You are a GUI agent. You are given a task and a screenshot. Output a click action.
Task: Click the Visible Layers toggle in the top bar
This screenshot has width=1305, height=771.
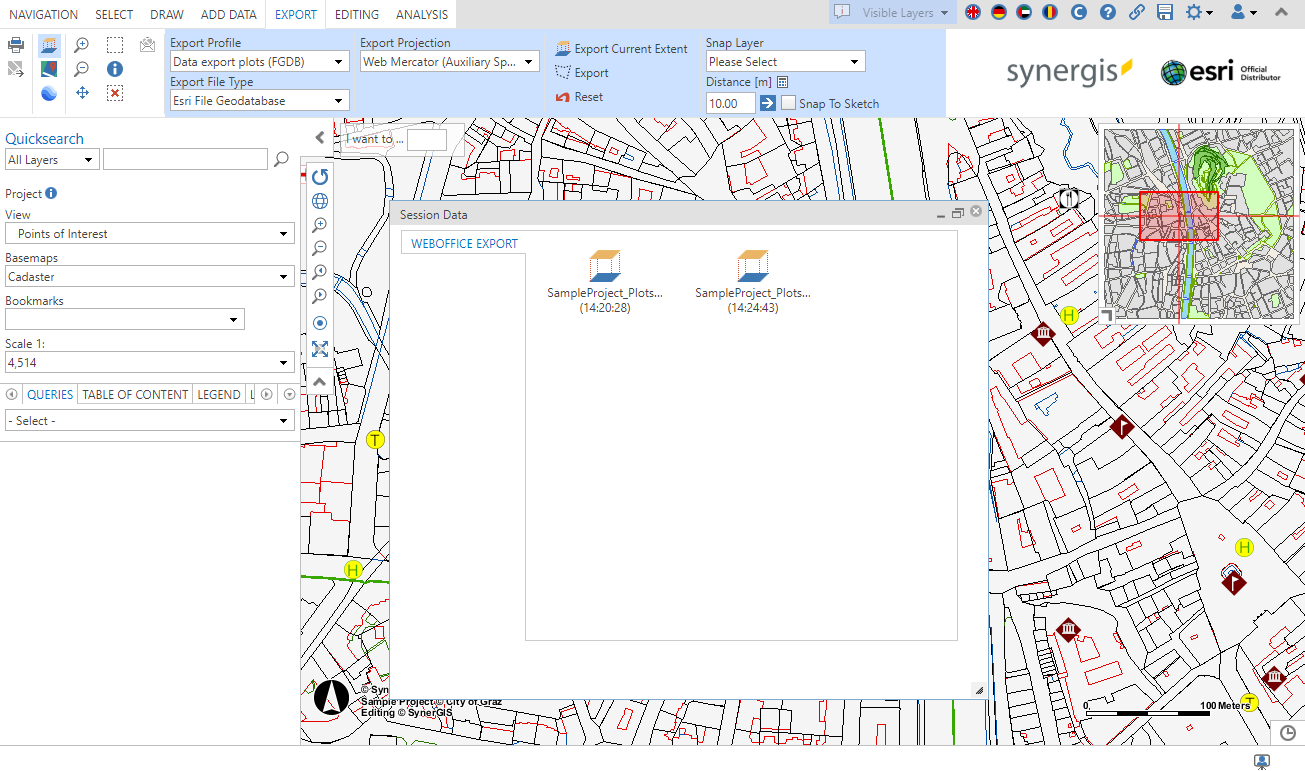(x=890, y=13)
